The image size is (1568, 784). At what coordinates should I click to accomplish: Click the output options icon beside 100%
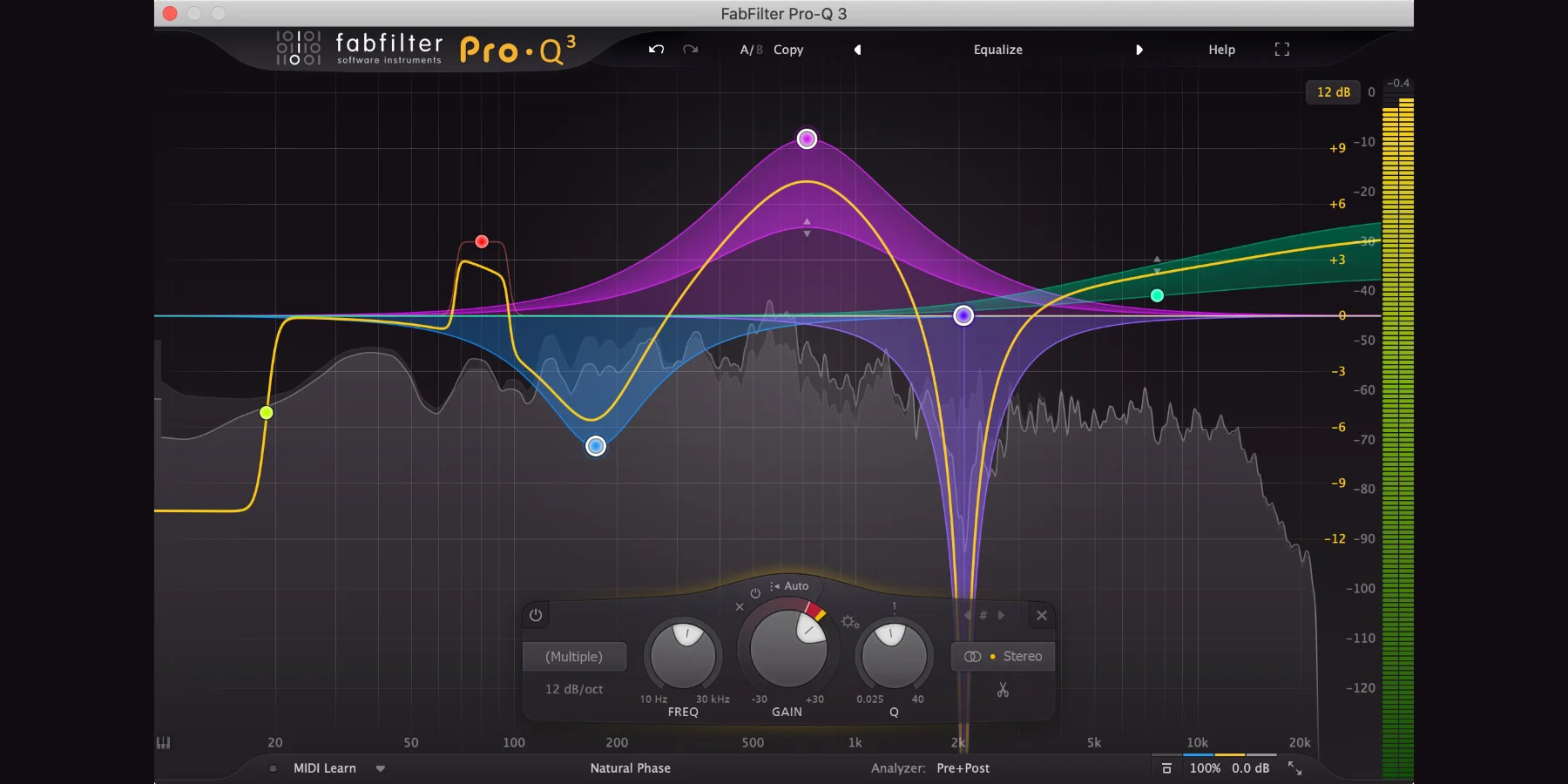click(1166, 768)
